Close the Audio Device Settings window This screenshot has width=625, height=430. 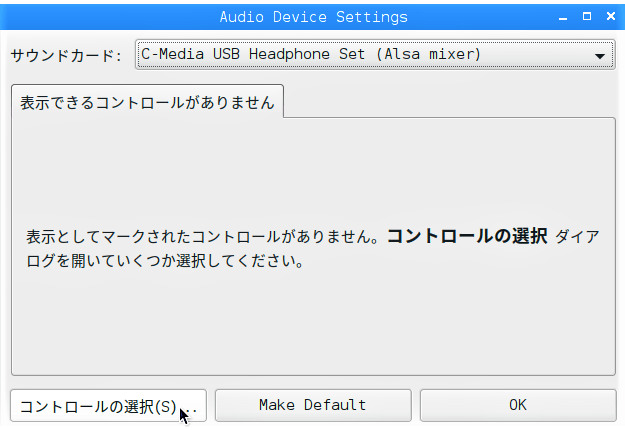611,16
